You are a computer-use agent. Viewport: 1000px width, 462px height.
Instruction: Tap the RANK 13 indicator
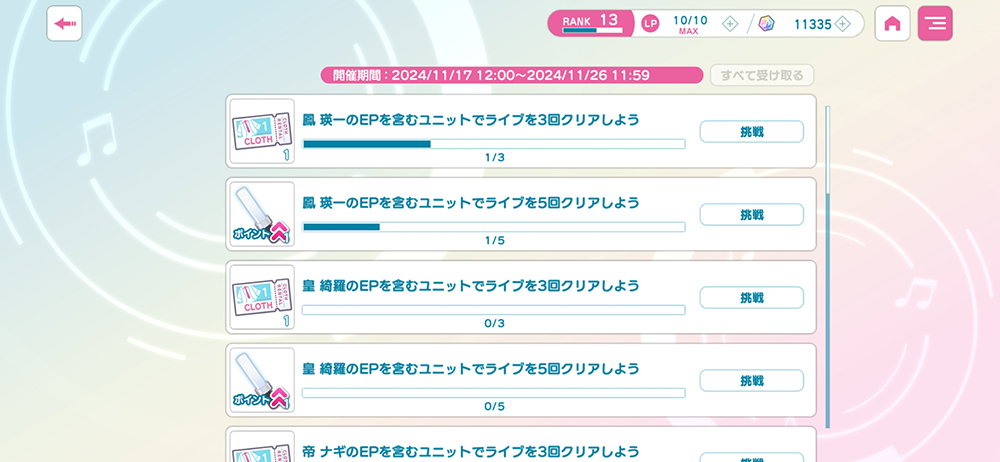(591, 23)
